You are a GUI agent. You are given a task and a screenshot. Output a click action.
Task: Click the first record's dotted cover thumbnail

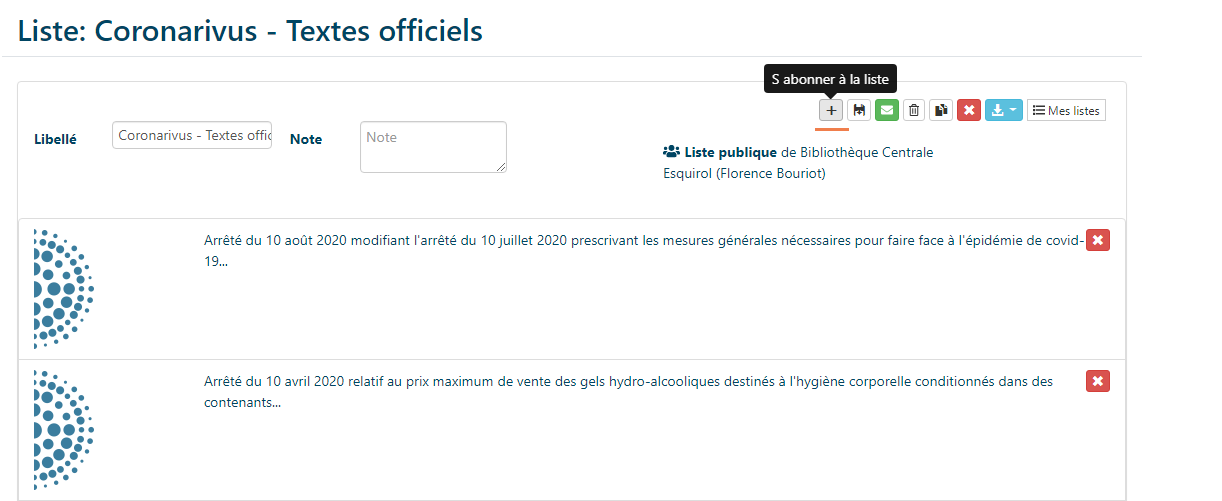tap(64, 289)
